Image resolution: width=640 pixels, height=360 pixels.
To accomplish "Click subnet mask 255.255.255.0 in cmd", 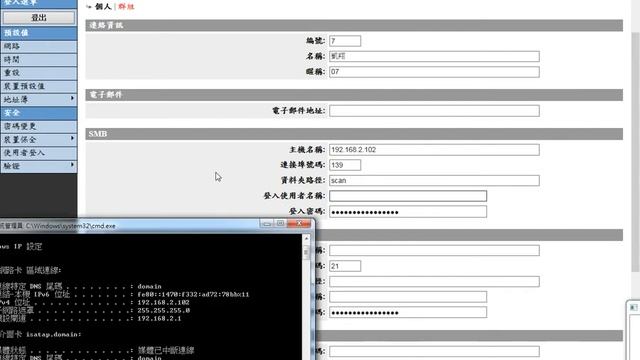I will coord(163,311).
